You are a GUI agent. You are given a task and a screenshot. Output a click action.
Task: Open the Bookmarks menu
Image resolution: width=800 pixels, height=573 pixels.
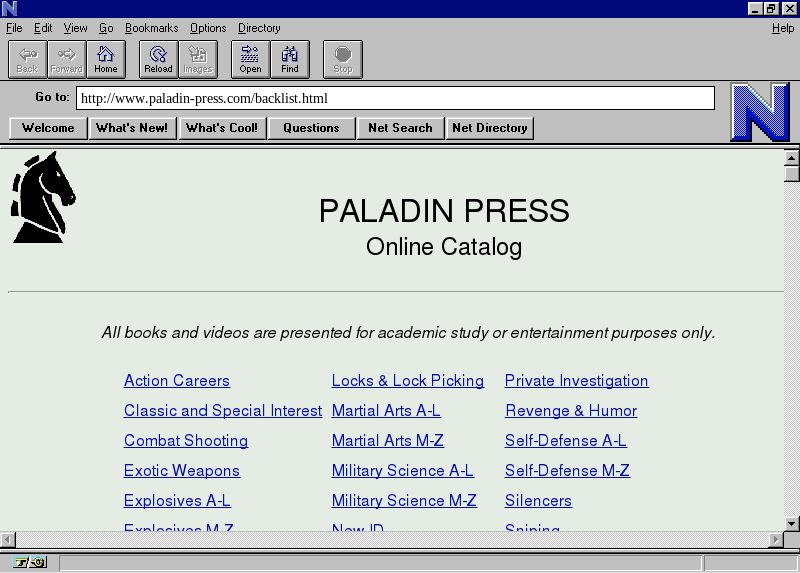(x=151, y=28)
